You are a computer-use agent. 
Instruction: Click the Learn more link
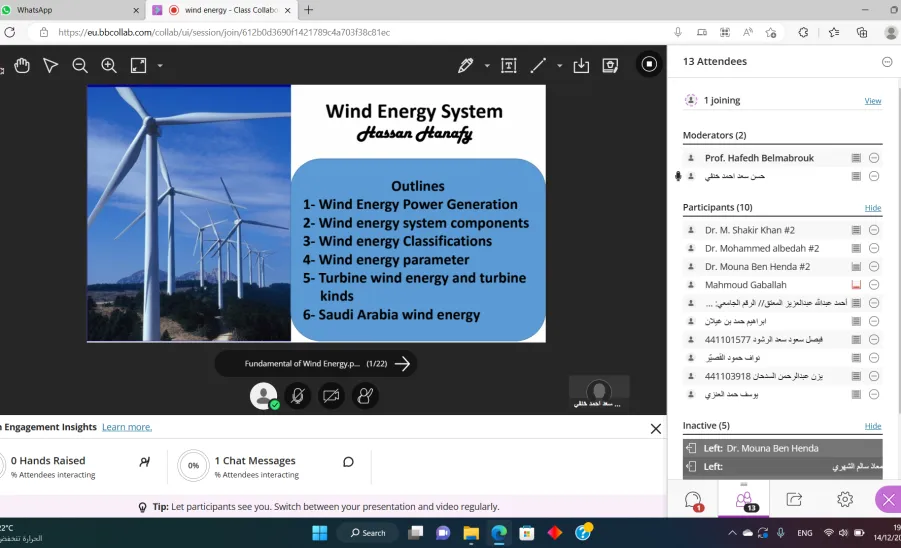tap(127, 427)
